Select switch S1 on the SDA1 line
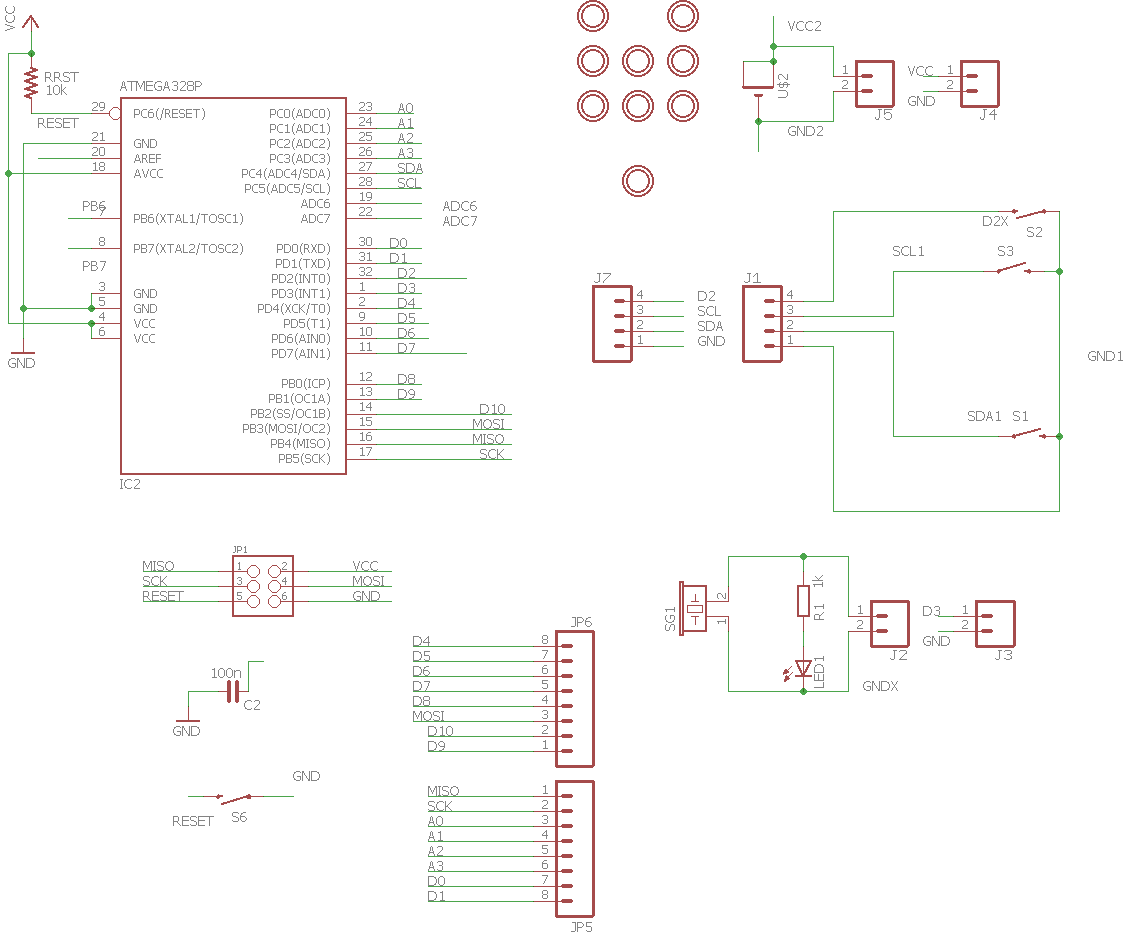 [1028, 434]
